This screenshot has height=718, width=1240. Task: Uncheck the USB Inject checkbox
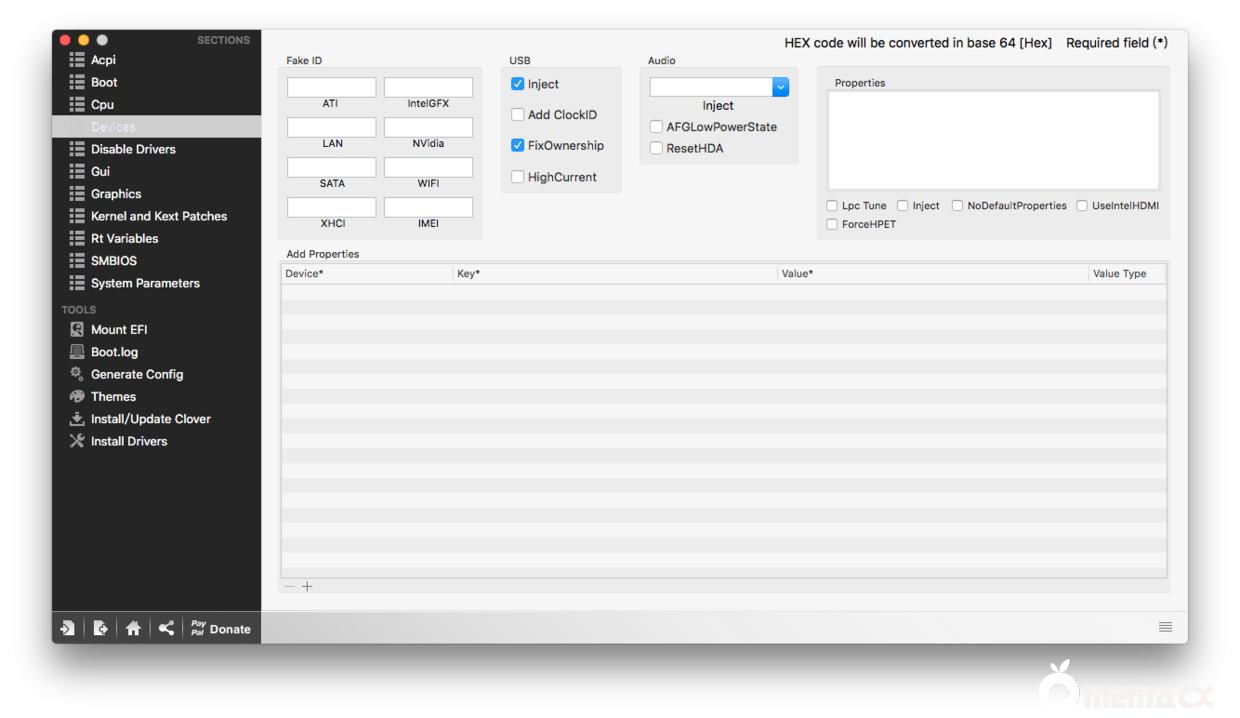point(518,84)
